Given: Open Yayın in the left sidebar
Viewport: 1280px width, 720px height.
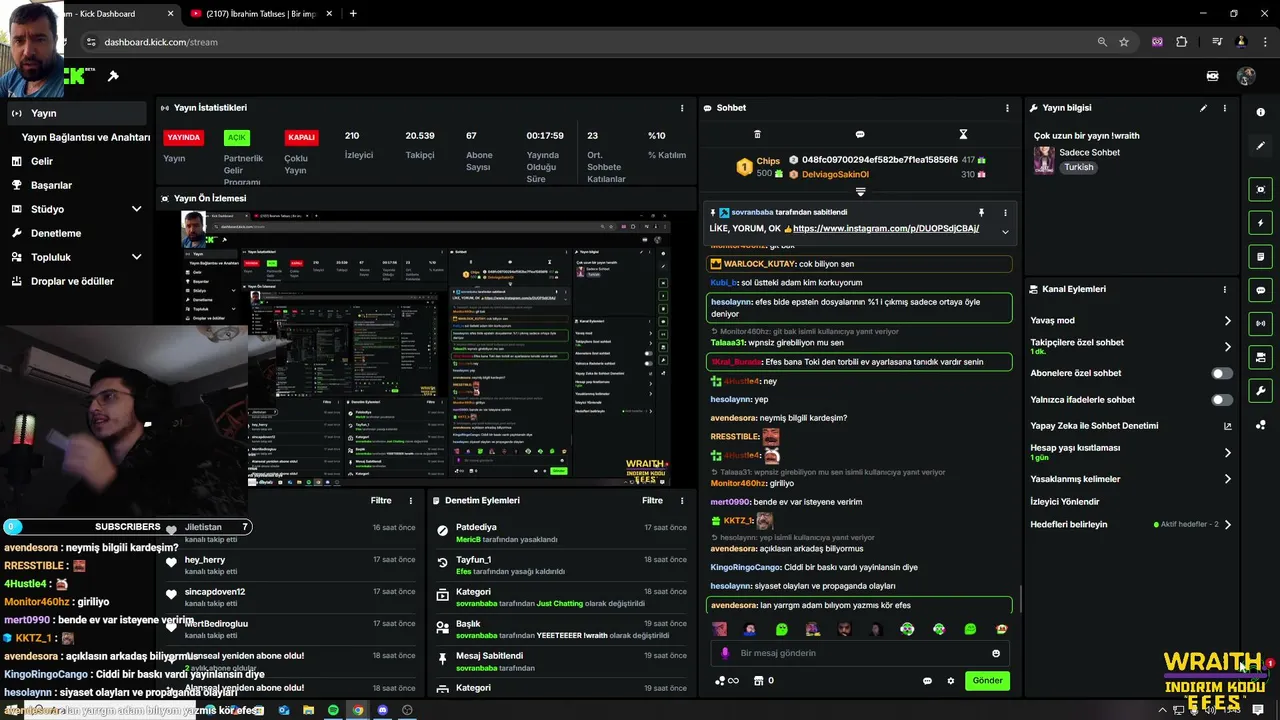Looking at the screenshot, I should (x=76, y=113).
